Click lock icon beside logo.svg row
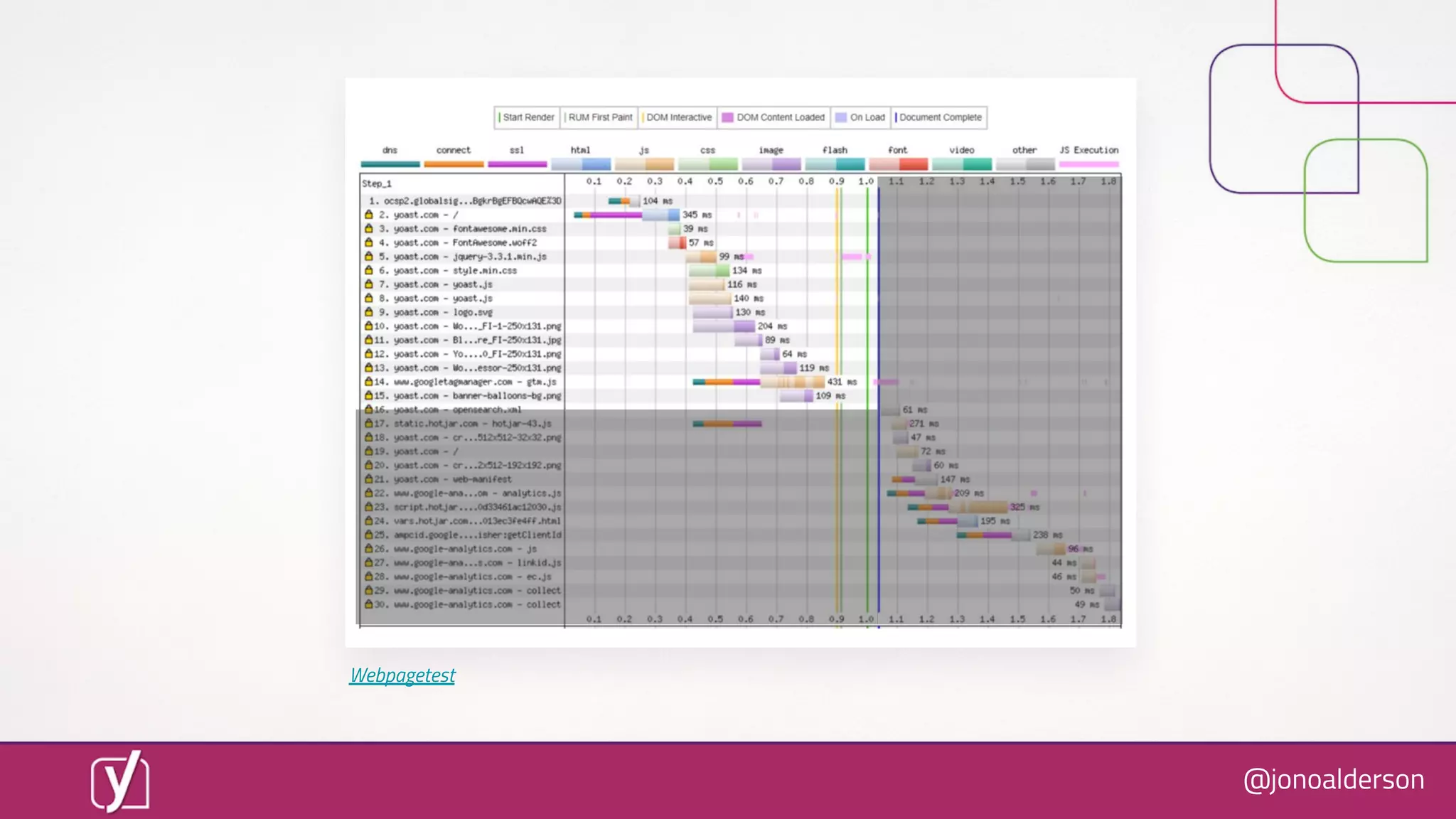 [x=369, y=311]
